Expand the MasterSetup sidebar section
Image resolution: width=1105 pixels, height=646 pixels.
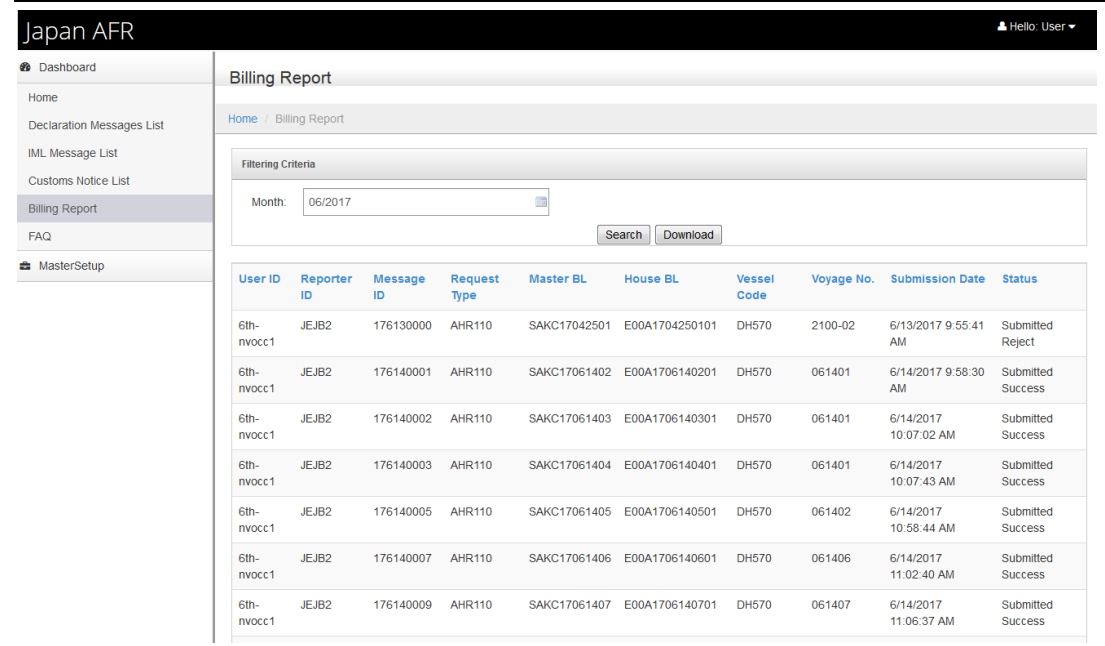coord(71,266)
